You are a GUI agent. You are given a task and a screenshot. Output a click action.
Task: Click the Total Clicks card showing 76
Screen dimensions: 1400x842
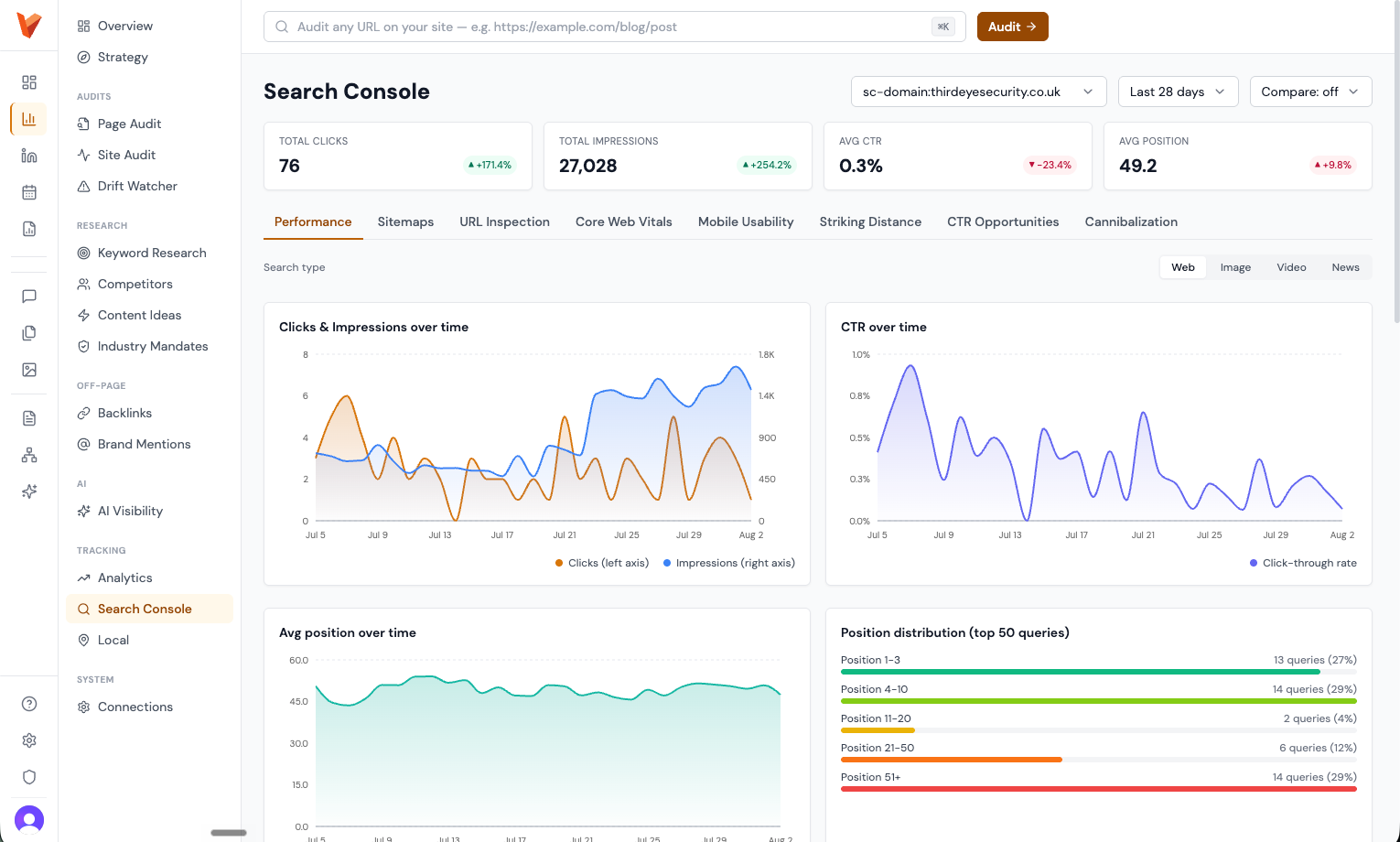pyautogui.click(x=398, y=157)
